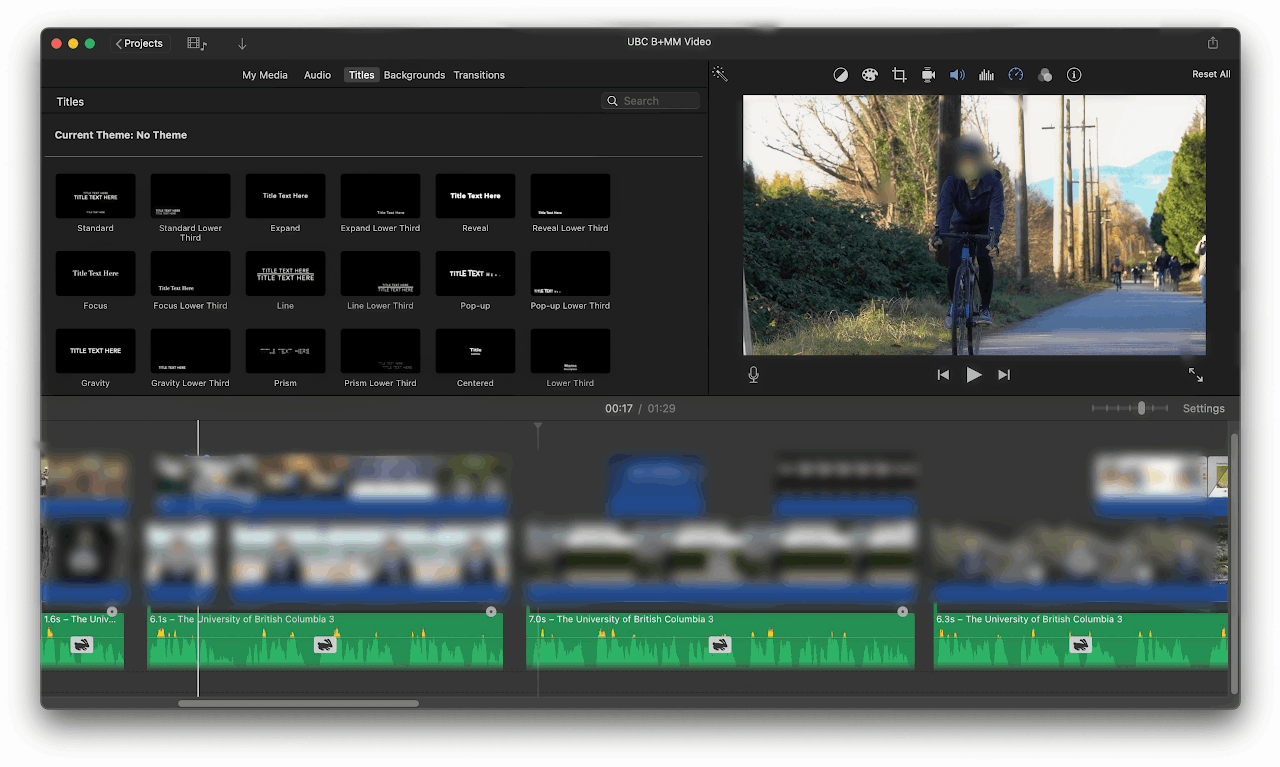
Task: Show the clip information panel
Action: pos(1074,75)
